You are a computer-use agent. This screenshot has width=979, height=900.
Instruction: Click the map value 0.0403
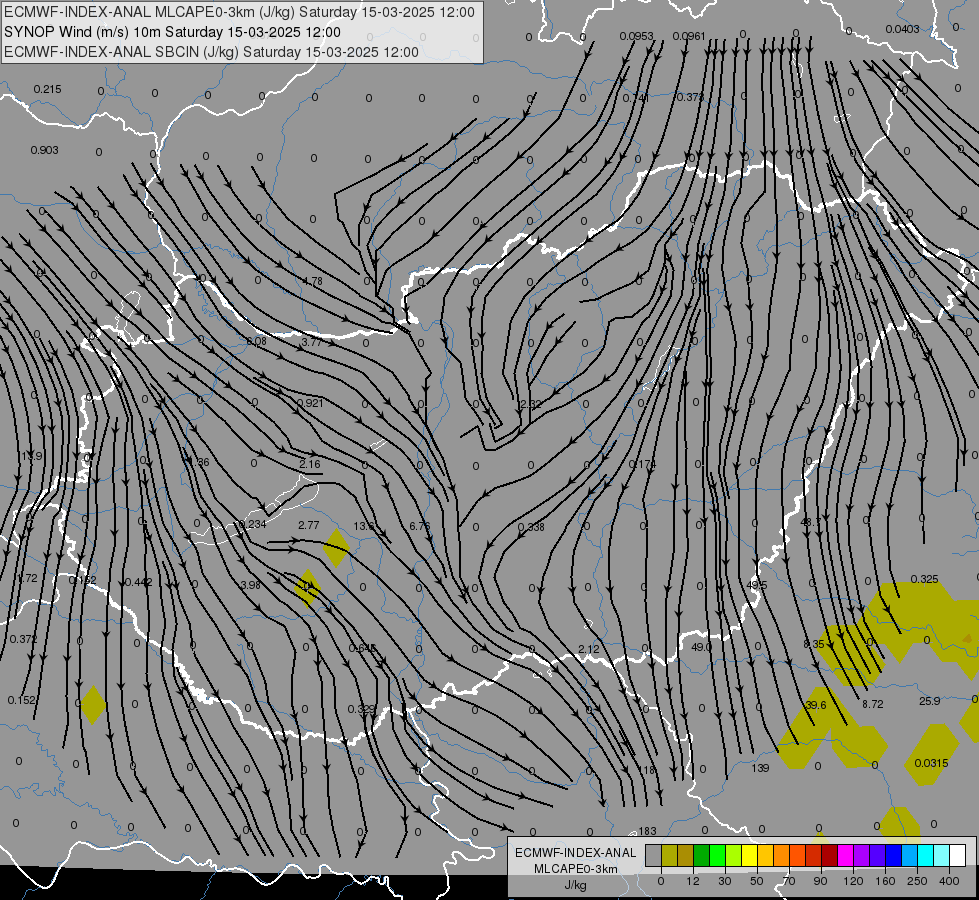point(902,29)
